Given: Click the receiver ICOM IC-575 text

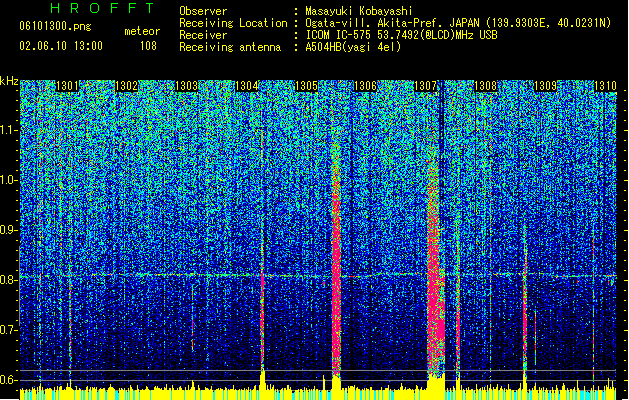Looking at the screenshot, I should [x=401, y=35].
